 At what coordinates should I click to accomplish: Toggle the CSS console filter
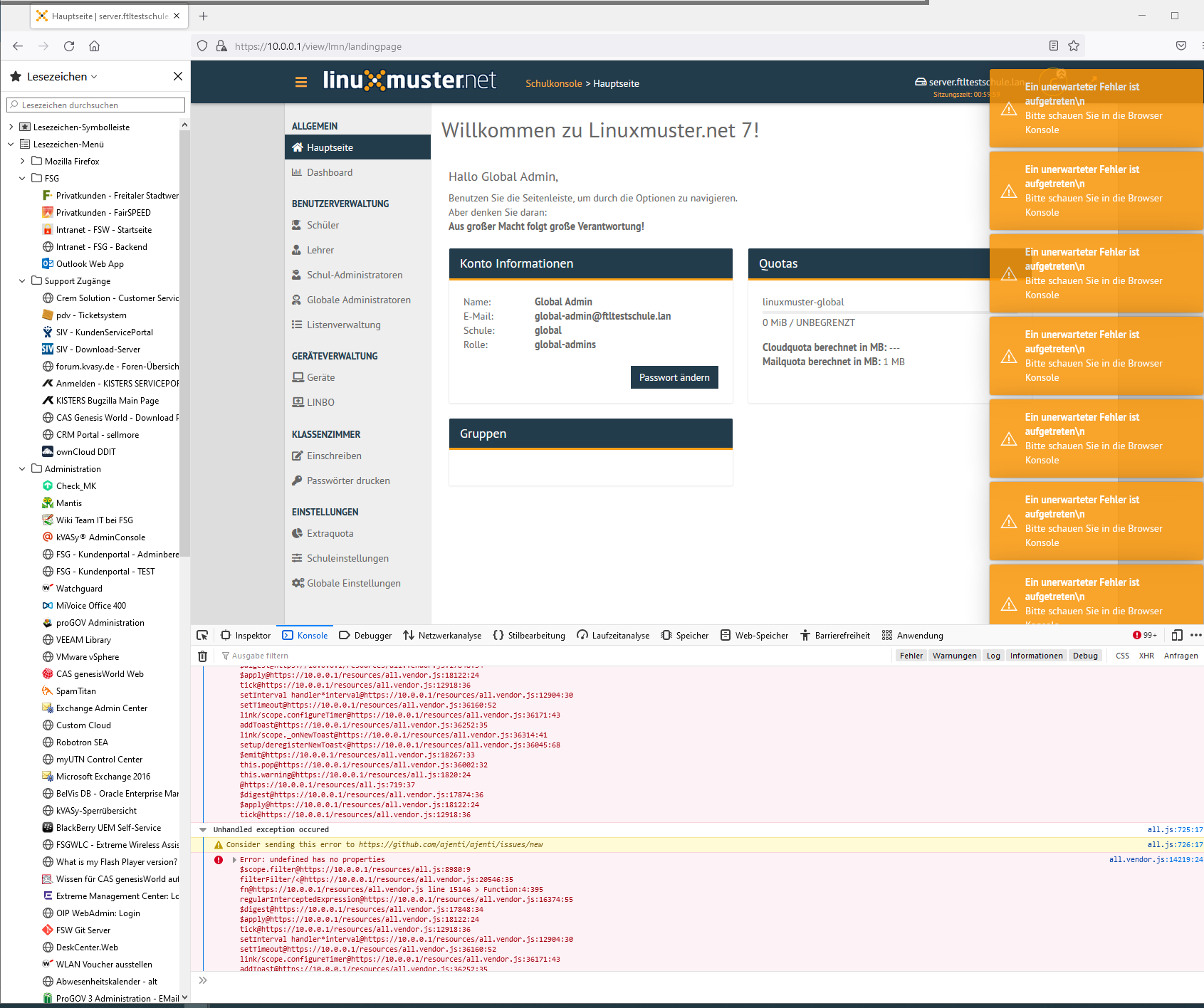pos(1122,656)
